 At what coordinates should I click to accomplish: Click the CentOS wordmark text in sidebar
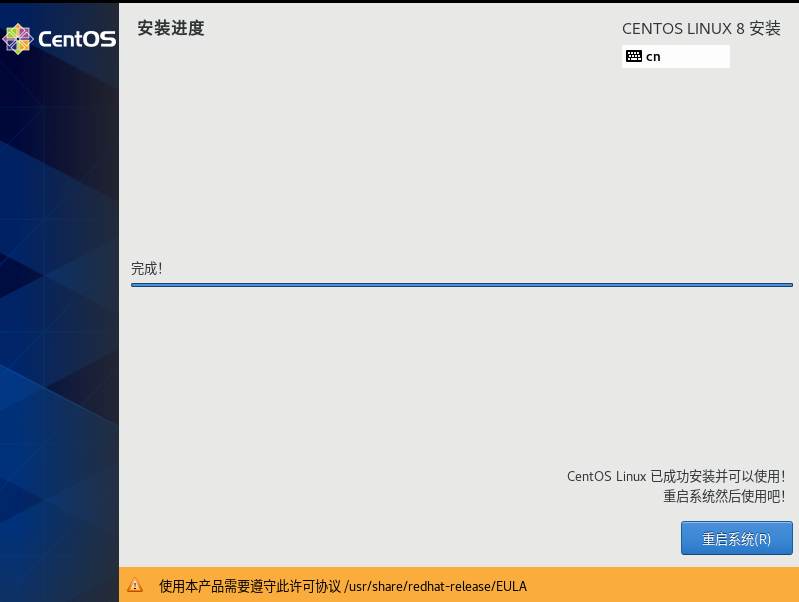[77, 40]
